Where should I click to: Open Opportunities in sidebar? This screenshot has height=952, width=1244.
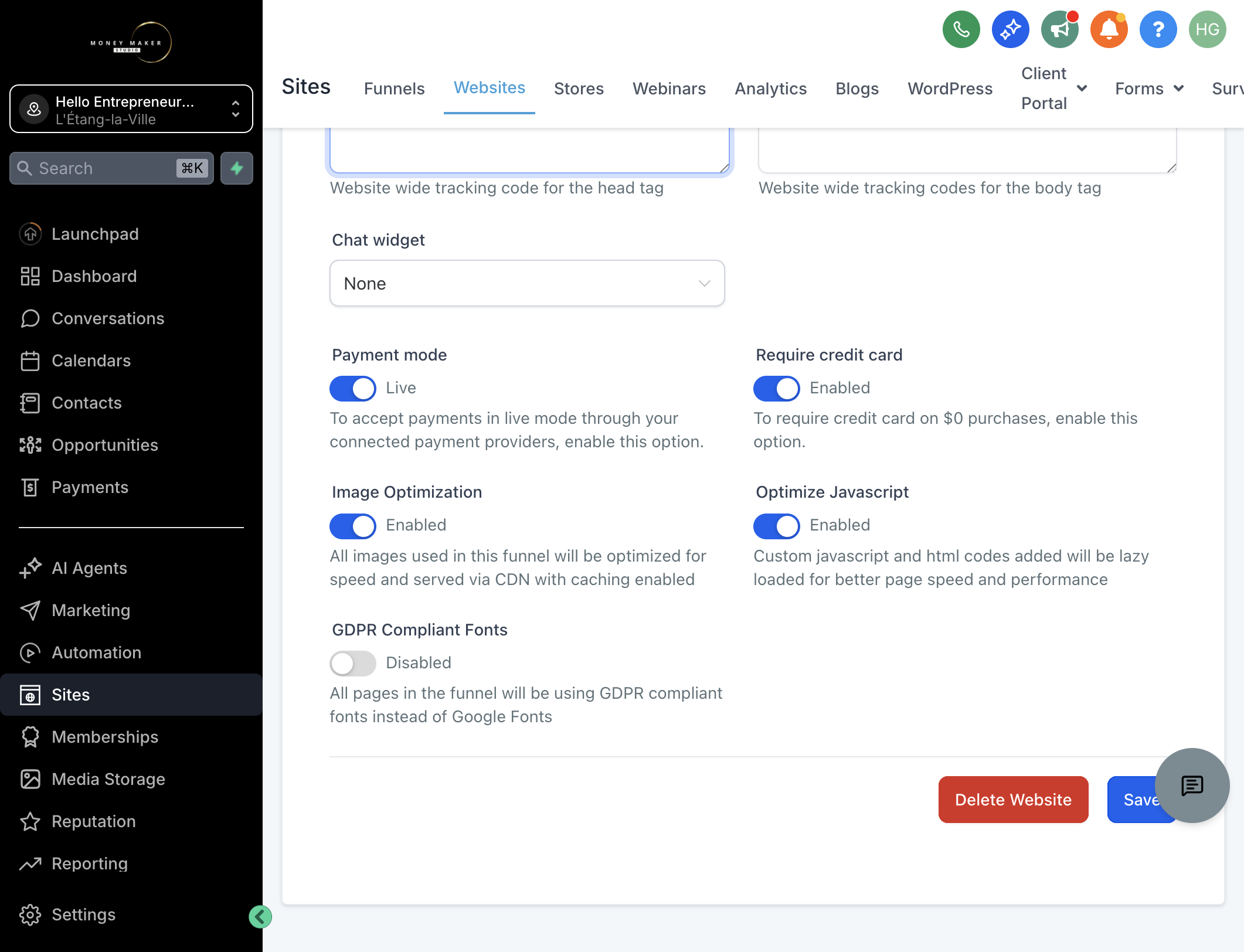131,445
